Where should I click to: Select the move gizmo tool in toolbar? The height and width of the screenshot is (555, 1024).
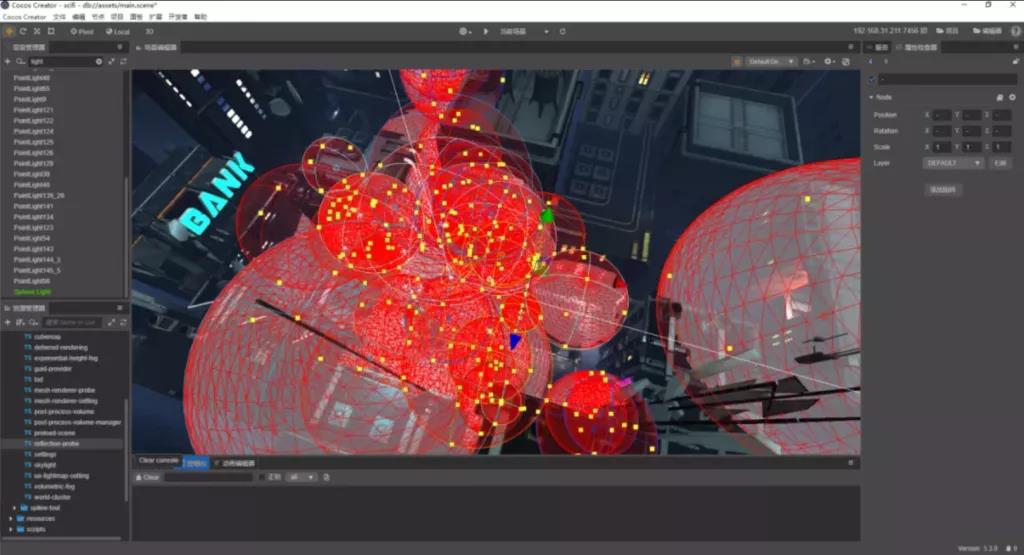click(9, 31)
